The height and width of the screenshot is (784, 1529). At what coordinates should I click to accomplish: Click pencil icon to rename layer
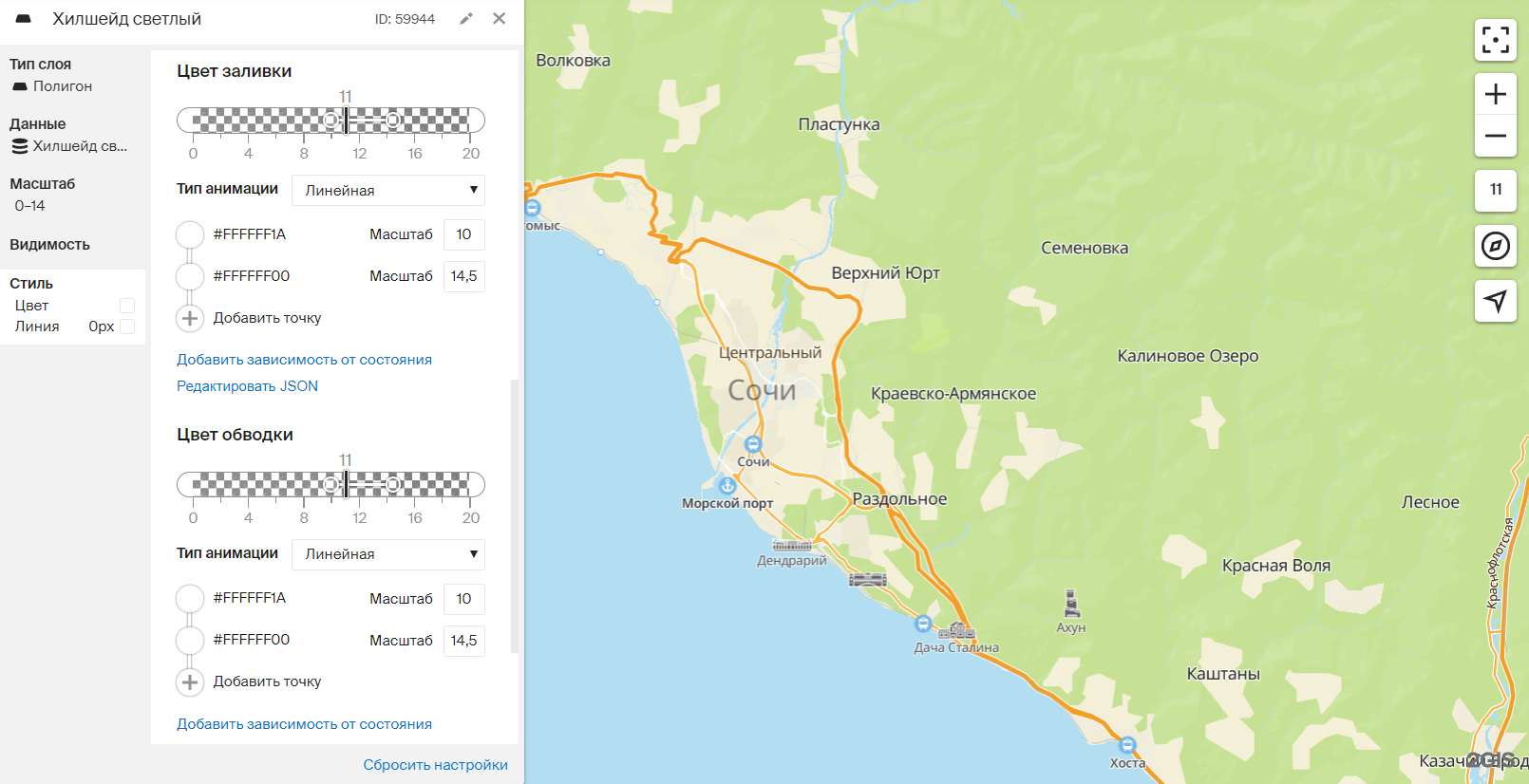[x=466, y=19]
